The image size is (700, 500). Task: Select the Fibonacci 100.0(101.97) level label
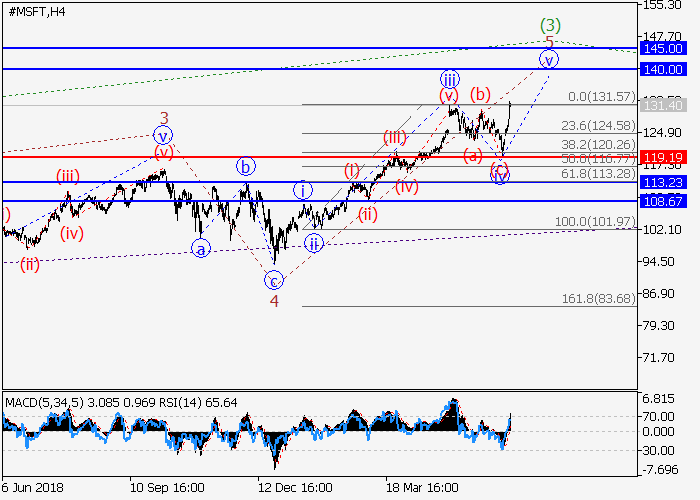point(598,221)
